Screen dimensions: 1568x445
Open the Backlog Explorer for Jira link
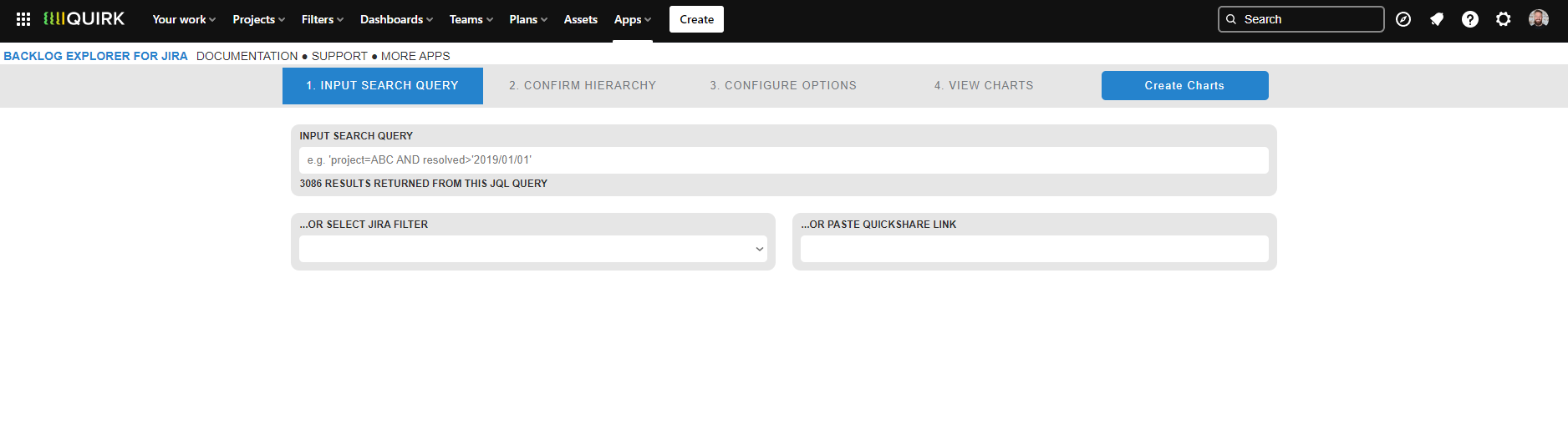click(96, 56)
